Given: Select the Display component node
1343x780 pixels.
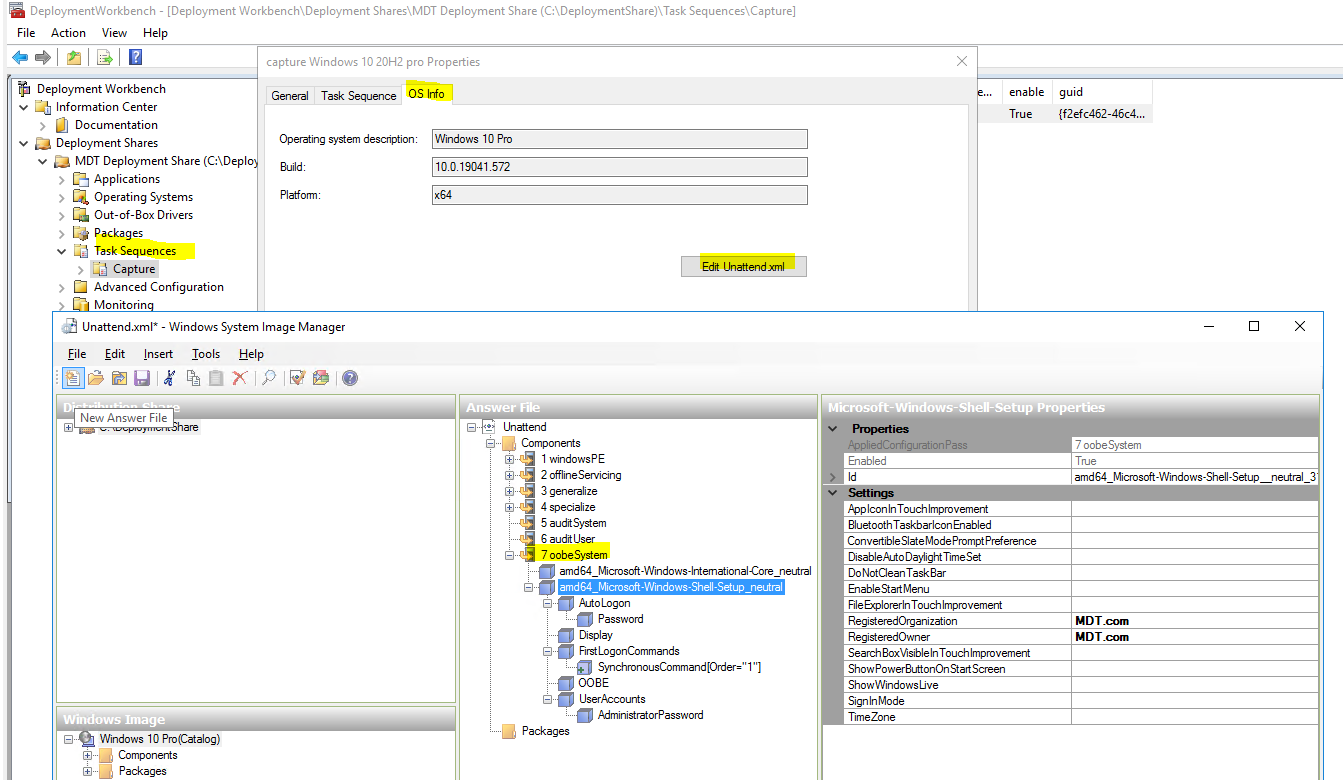Looking at the screenshot, I should (595, 635).
